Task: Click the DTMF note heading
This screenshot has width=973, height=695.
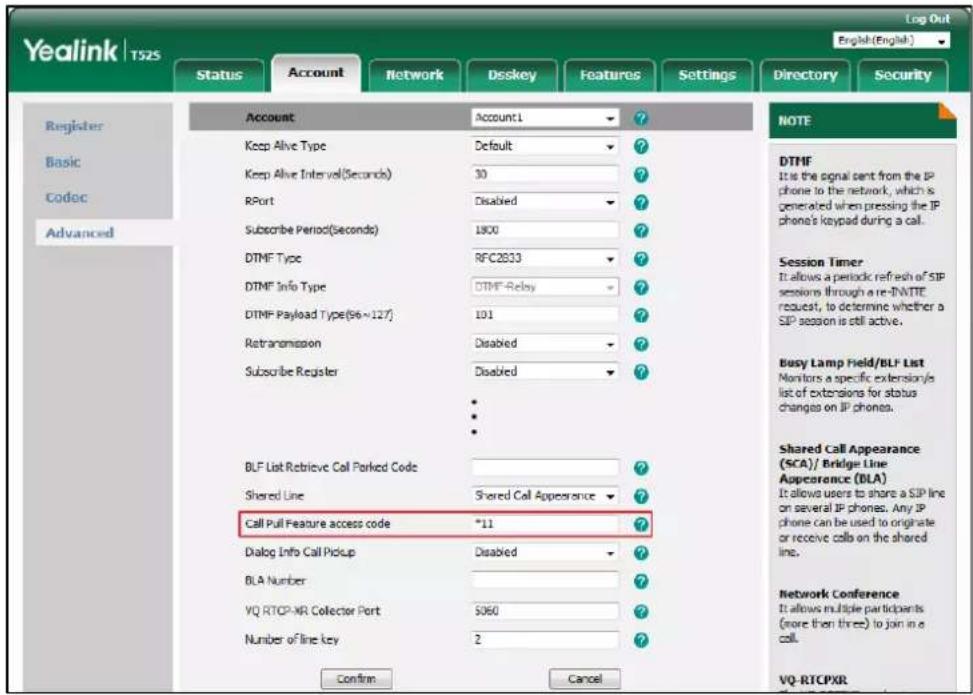Action: pyautogui.click(x=795, y=162)
